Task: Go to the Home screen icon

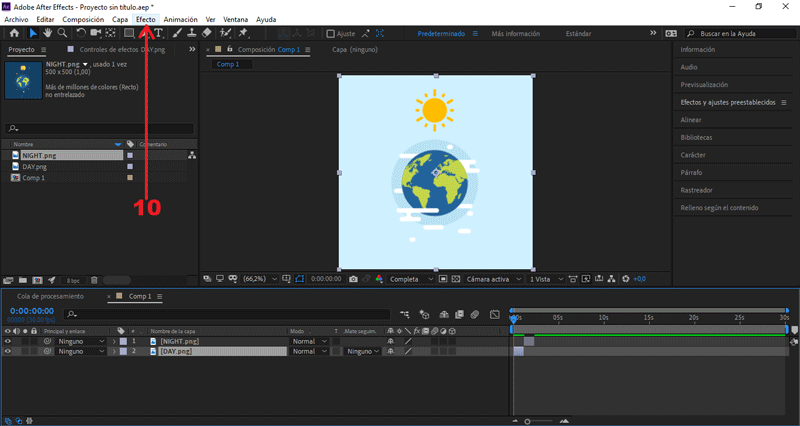Action: 14,33
